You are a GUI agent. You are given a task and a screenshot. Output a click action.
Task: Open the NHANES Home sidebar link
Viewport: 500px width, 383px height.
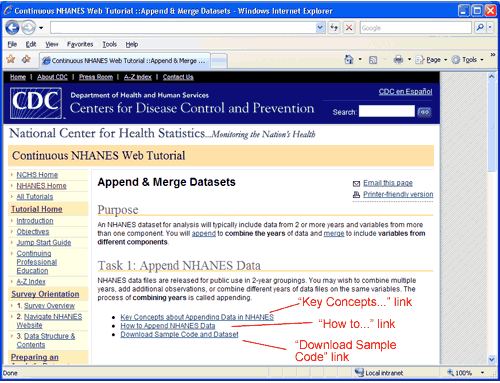click(x=41, y=186)
